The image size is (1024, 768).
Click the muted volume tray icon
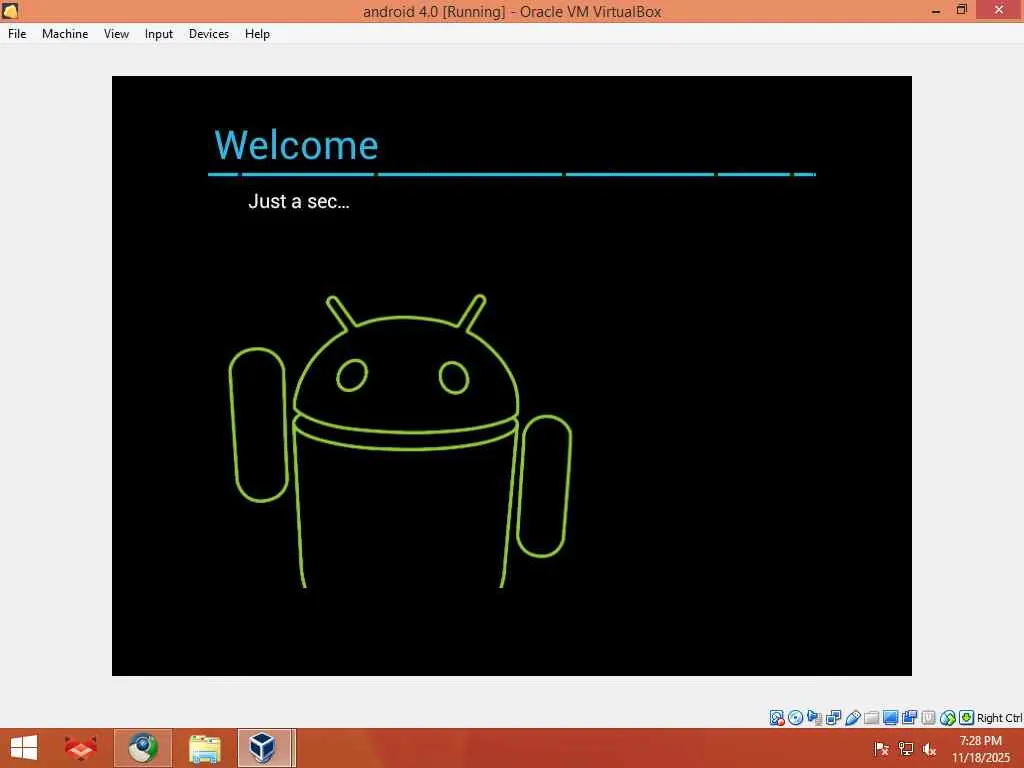[x=929, y=749]
